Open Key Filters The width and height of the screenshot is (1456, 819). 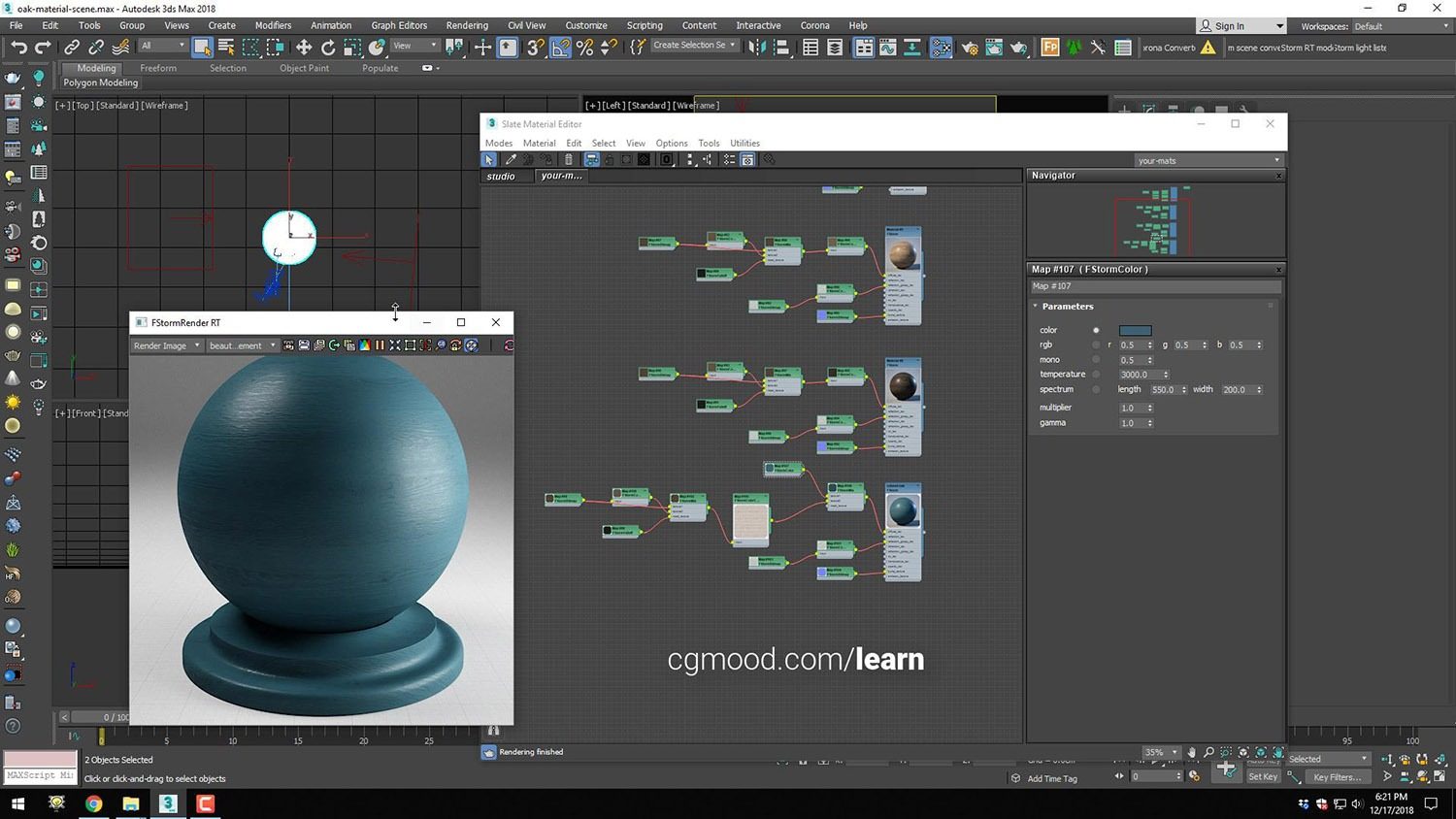pyautogui.click(x=1337, y=776)
